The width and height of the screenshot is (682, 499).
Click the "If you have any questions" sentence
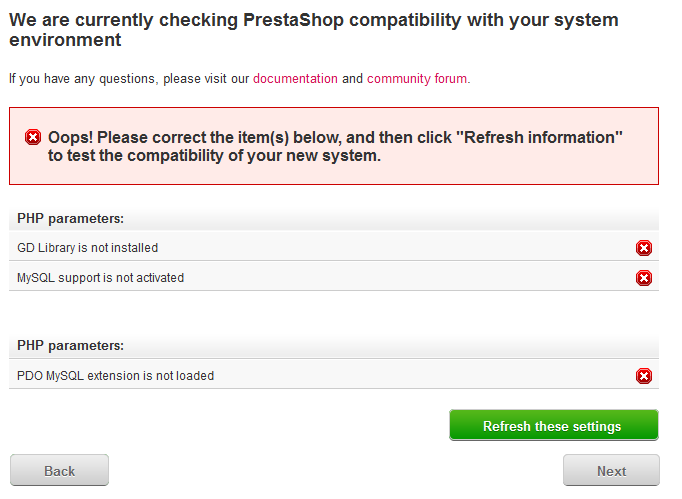point(240,79)
